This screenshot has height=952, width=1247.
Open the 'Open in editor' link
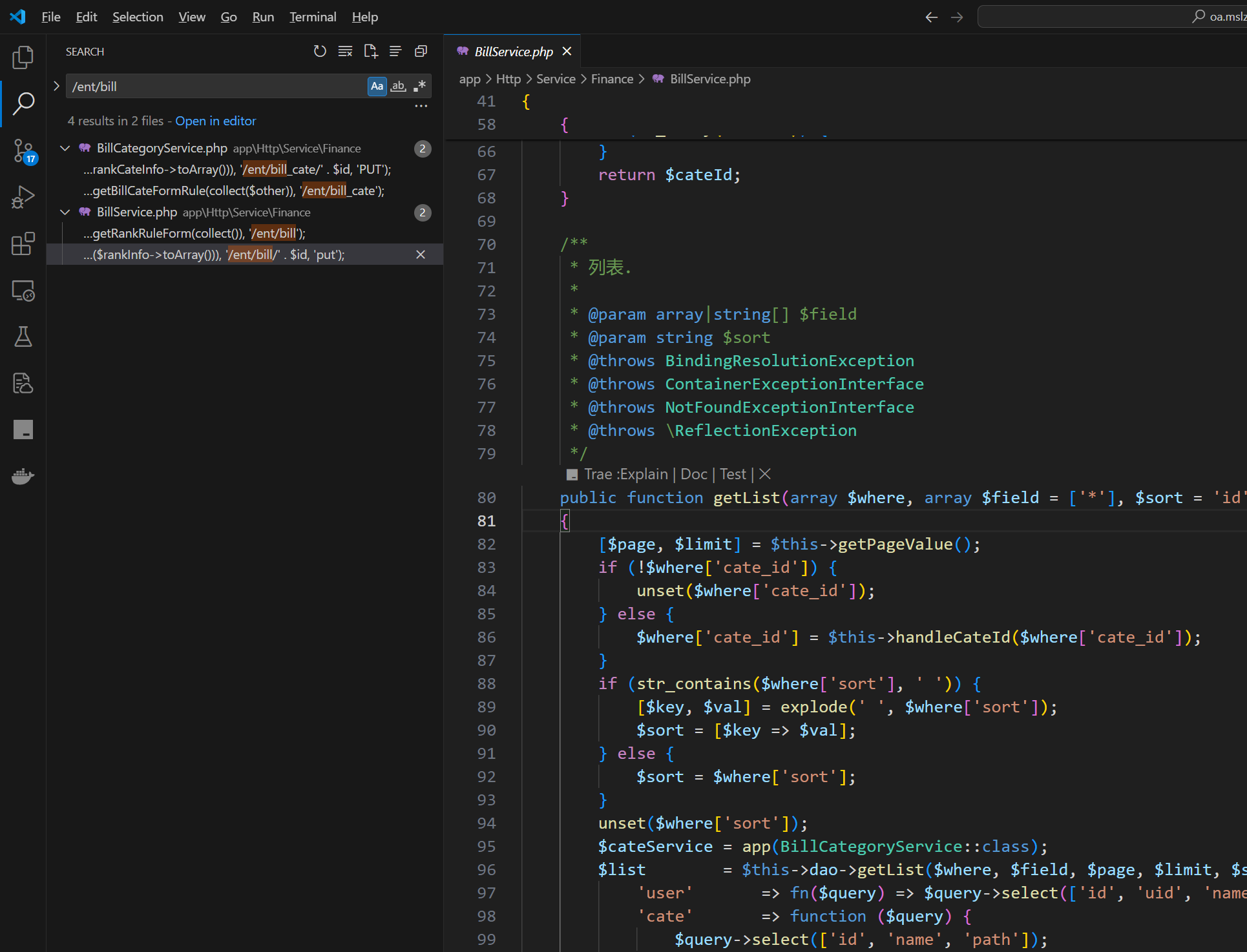[x=216, y=121]
